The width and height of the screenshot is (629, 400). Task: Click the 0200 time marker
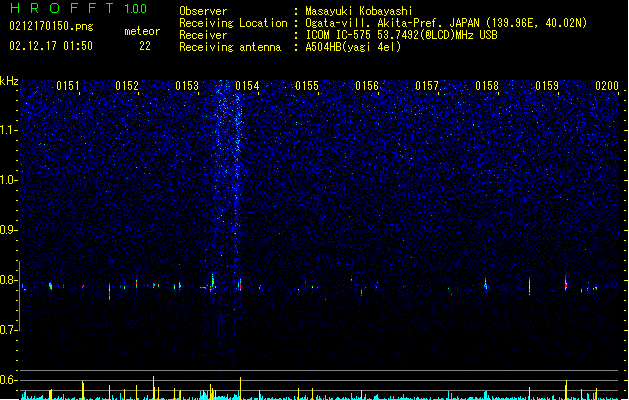coord(607,86)
